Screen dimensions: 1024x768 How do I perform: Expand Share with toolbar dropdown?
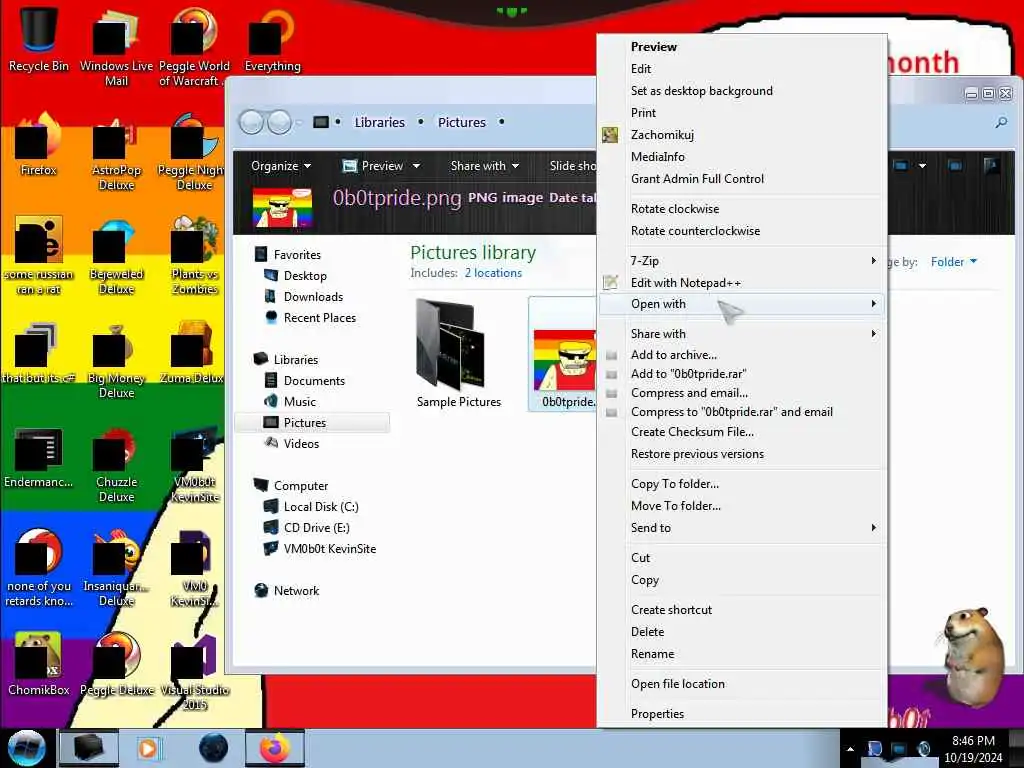(x=485, y=166)
